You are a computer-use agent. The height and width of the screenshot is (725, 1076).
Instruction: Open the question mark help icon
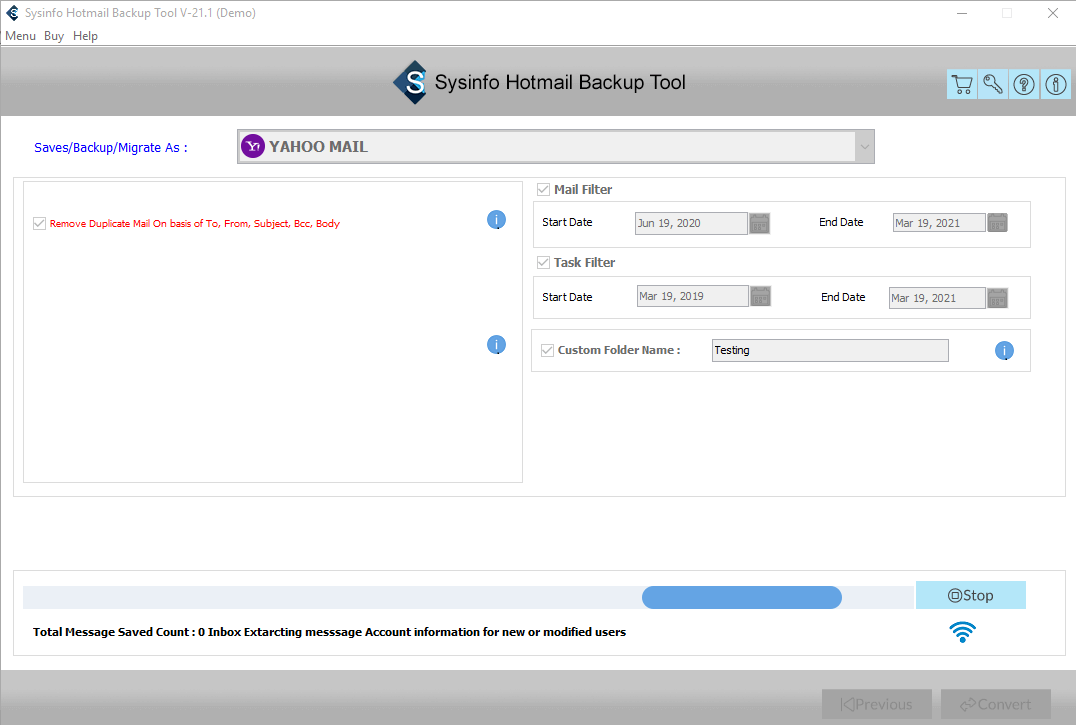(1024, 84)
